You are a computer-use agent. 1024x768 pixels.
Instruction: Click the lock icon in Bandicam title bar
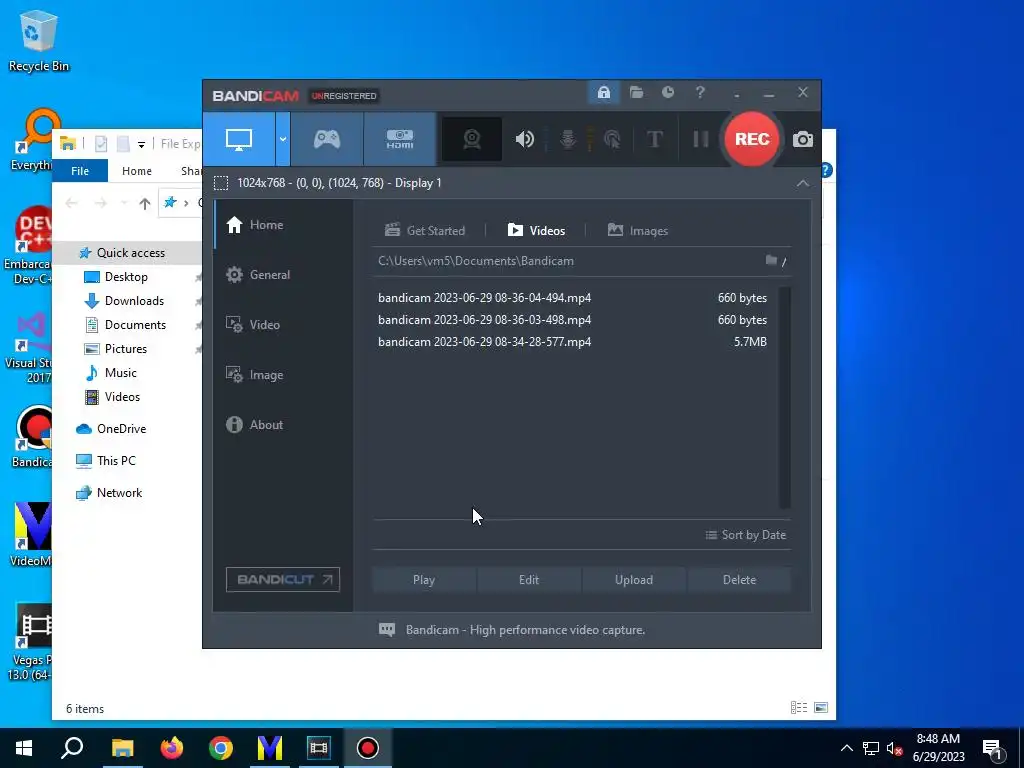pos(603,93)
